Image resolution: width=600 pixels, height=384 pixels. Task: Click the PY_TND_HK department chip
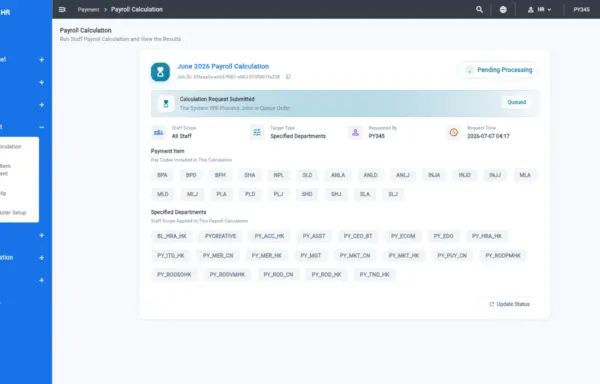[375, 275]
